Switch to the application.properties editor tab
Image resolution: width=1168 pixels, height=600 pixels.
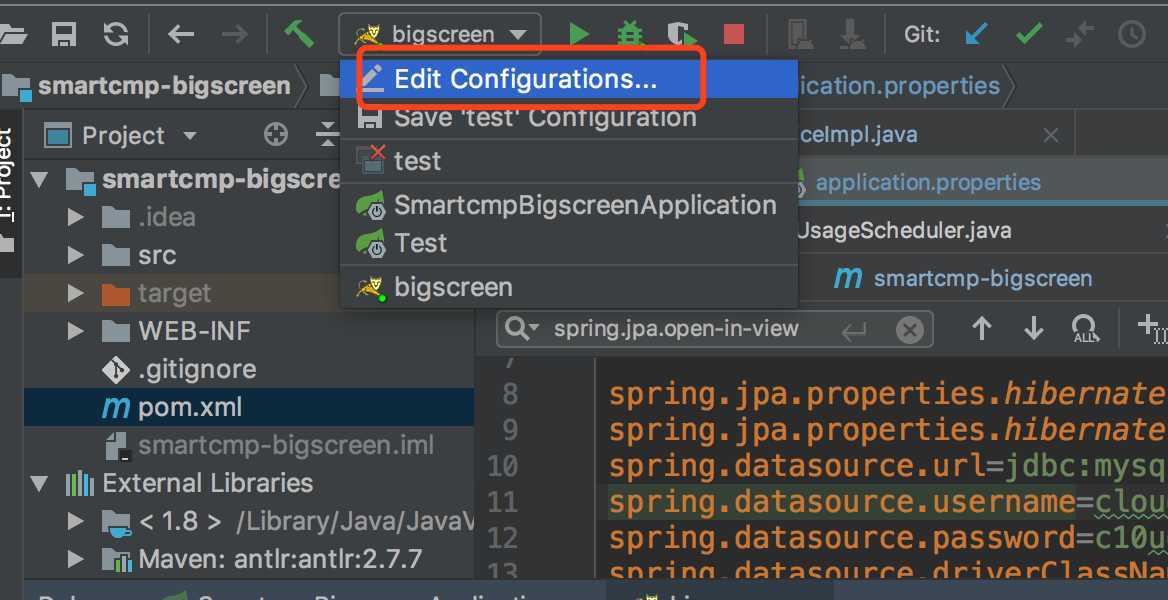[x=927, y=182]
